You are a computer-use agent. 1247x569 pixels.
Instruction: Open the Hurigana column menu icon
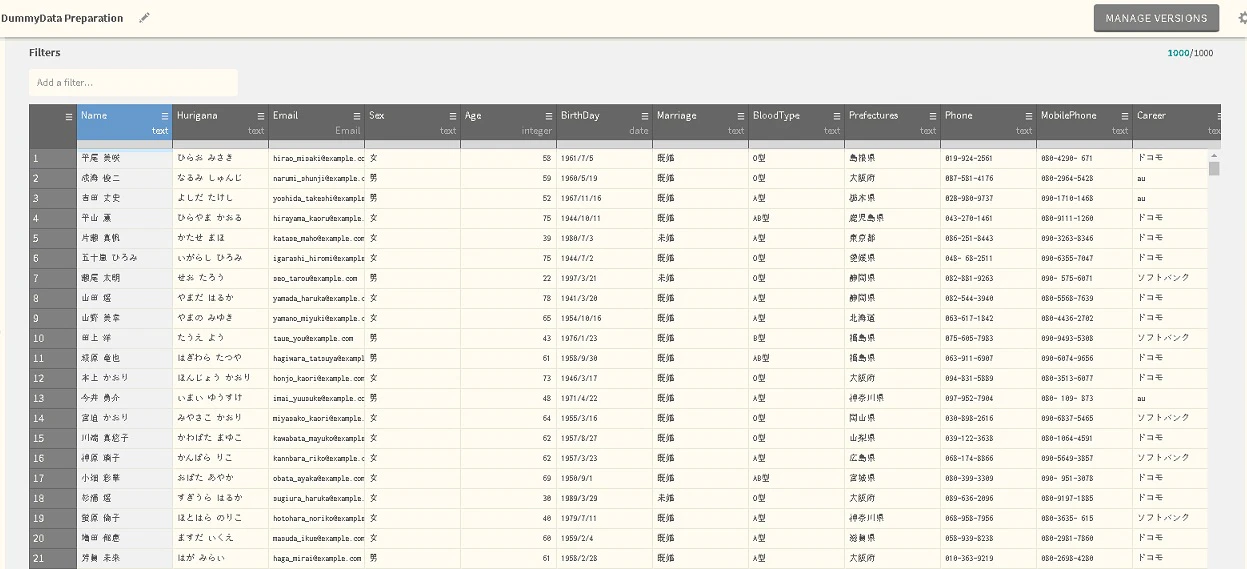(x=261, y=116)
